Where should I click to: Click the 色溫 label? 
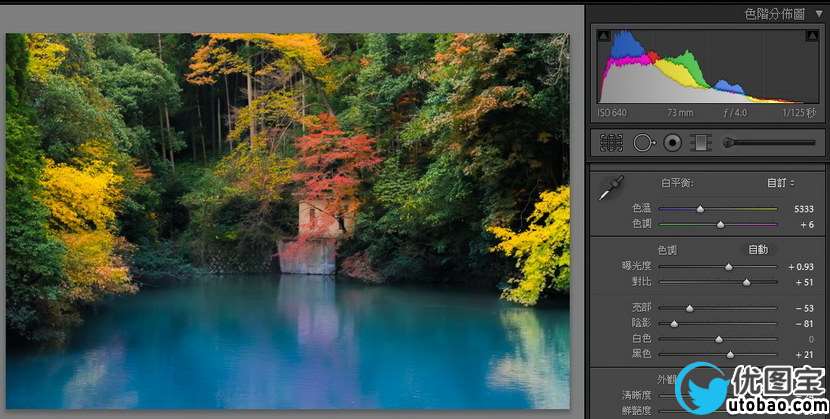(x=642, y=208)
